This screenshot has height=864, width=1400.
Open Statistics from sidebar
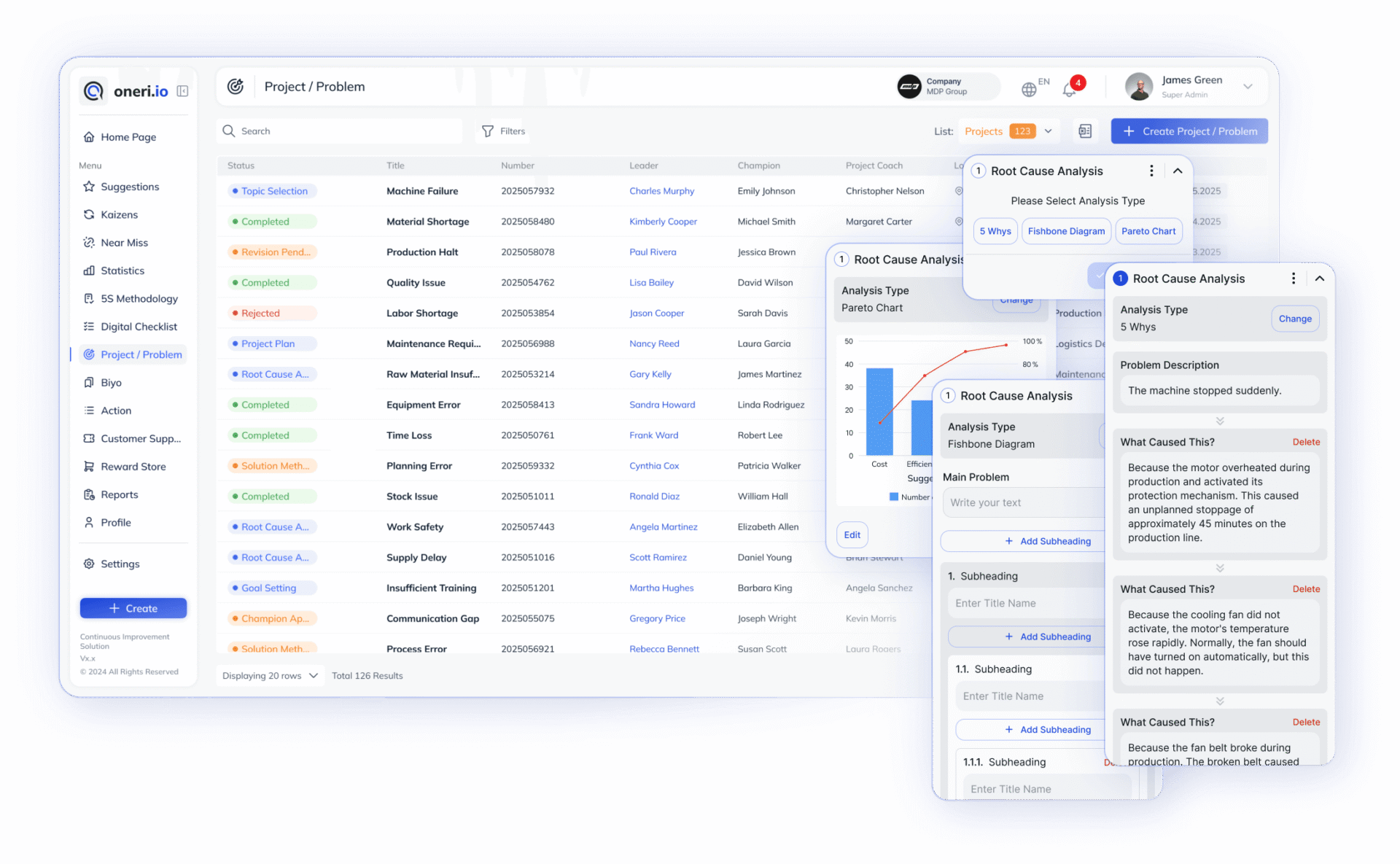(x=122, y=271)
